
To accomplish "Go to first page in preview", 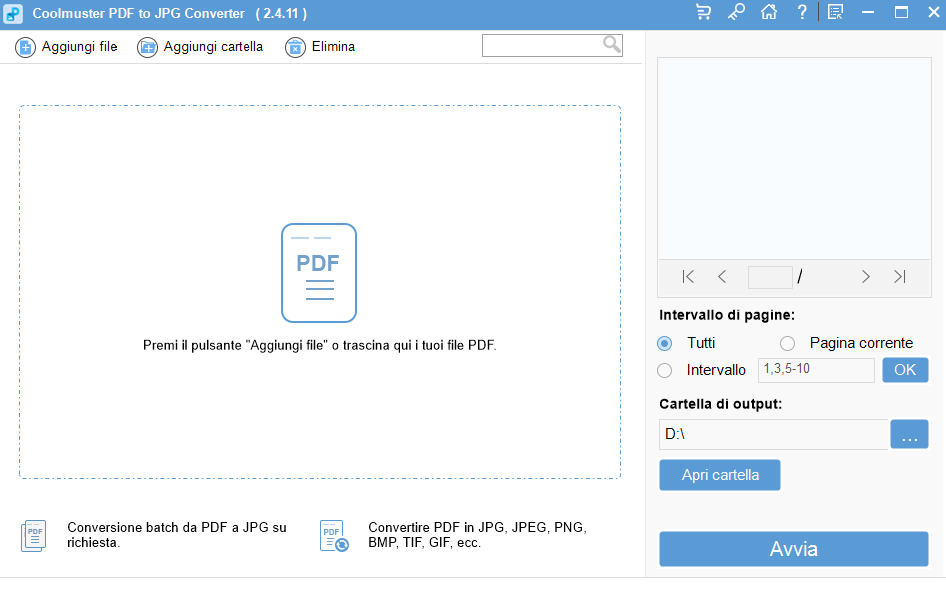I will (688, 276).
